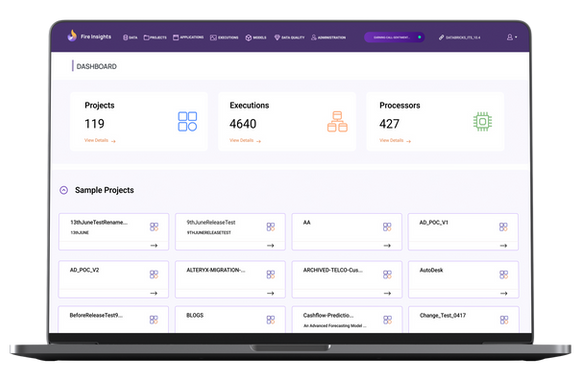Select the Change_Test_0417 project title

(442, 315)
